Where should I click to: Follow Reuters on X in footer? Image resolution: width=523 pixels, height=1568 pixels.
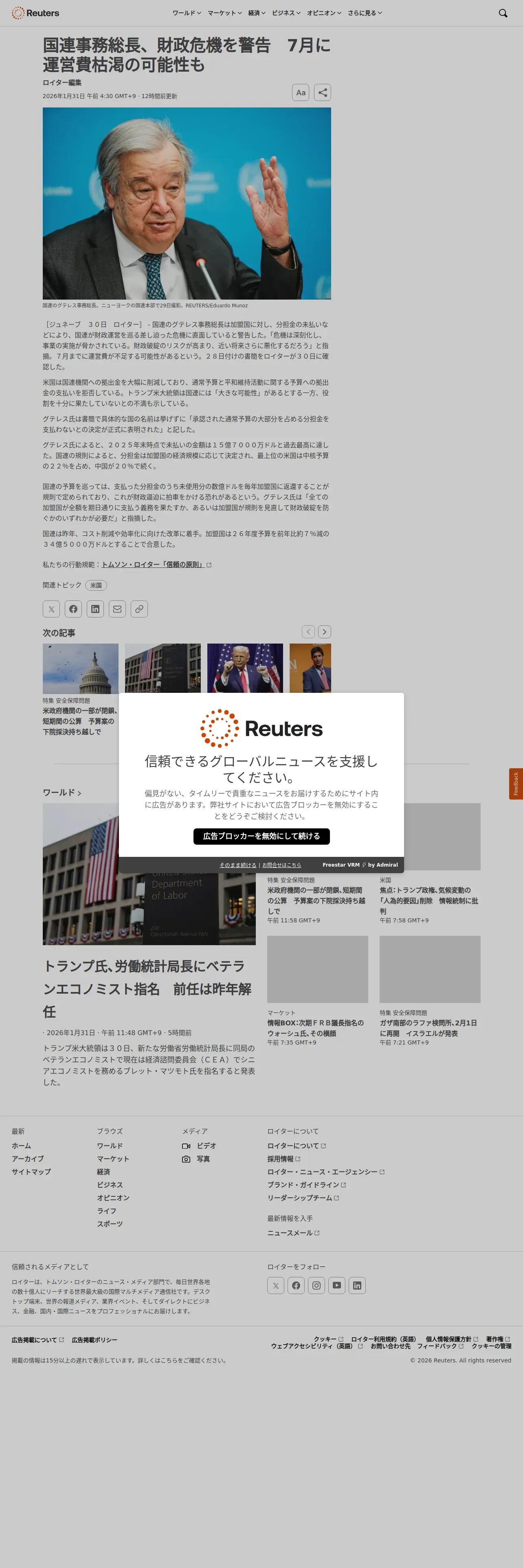[x=276, y=1285]
